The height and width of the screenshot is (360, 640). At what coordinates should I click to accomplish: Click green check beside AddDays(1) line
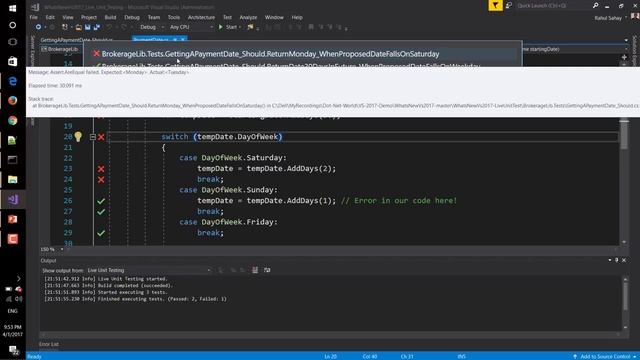point(101,201)
